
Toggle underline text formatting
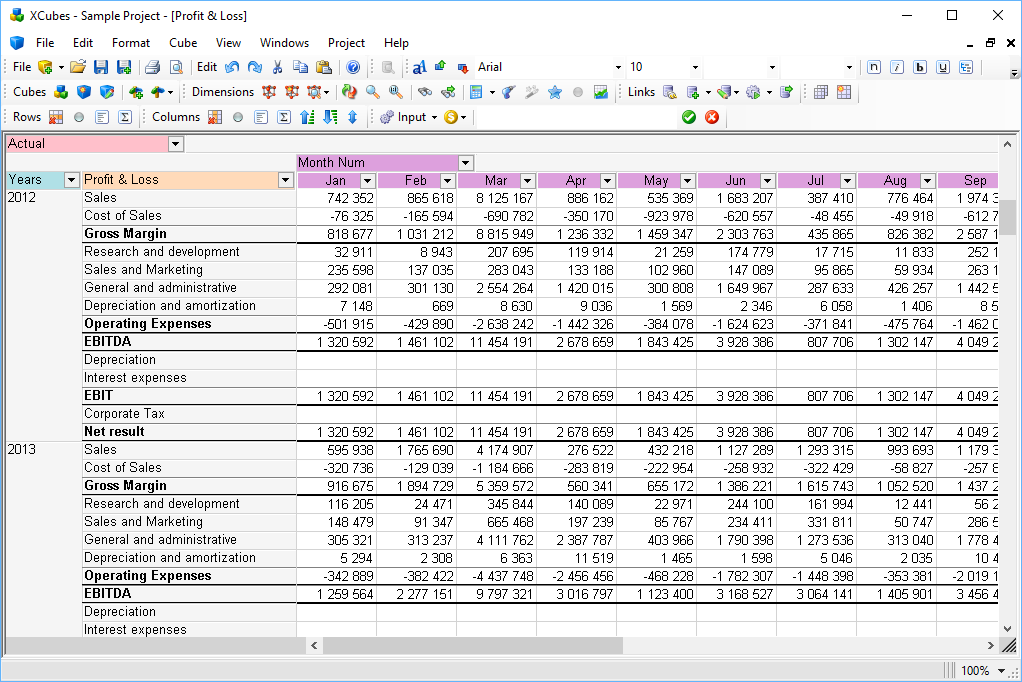[942, 67]
